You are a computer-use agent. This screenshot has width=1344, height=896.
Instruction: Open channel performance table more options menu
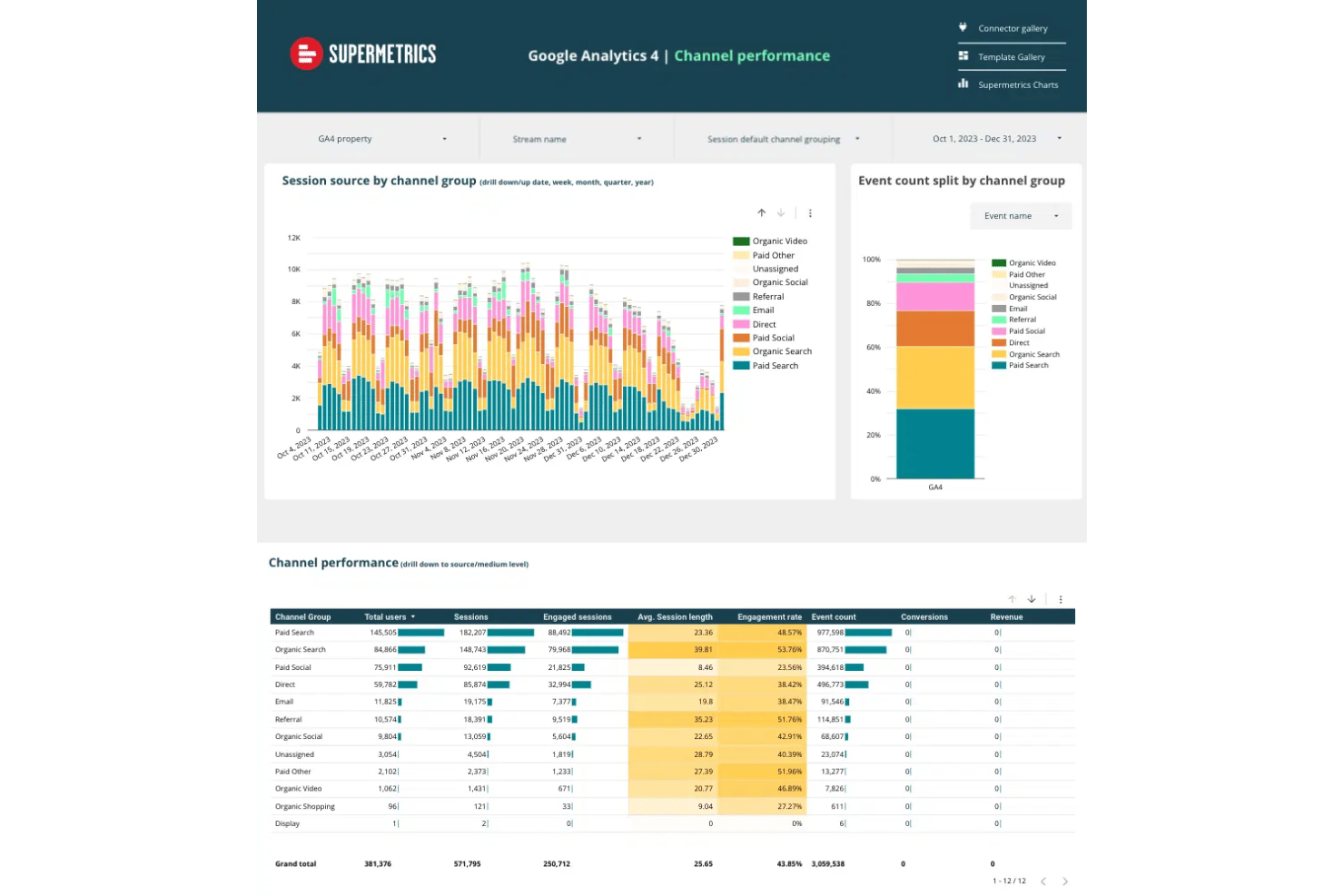click(1061, 599)
